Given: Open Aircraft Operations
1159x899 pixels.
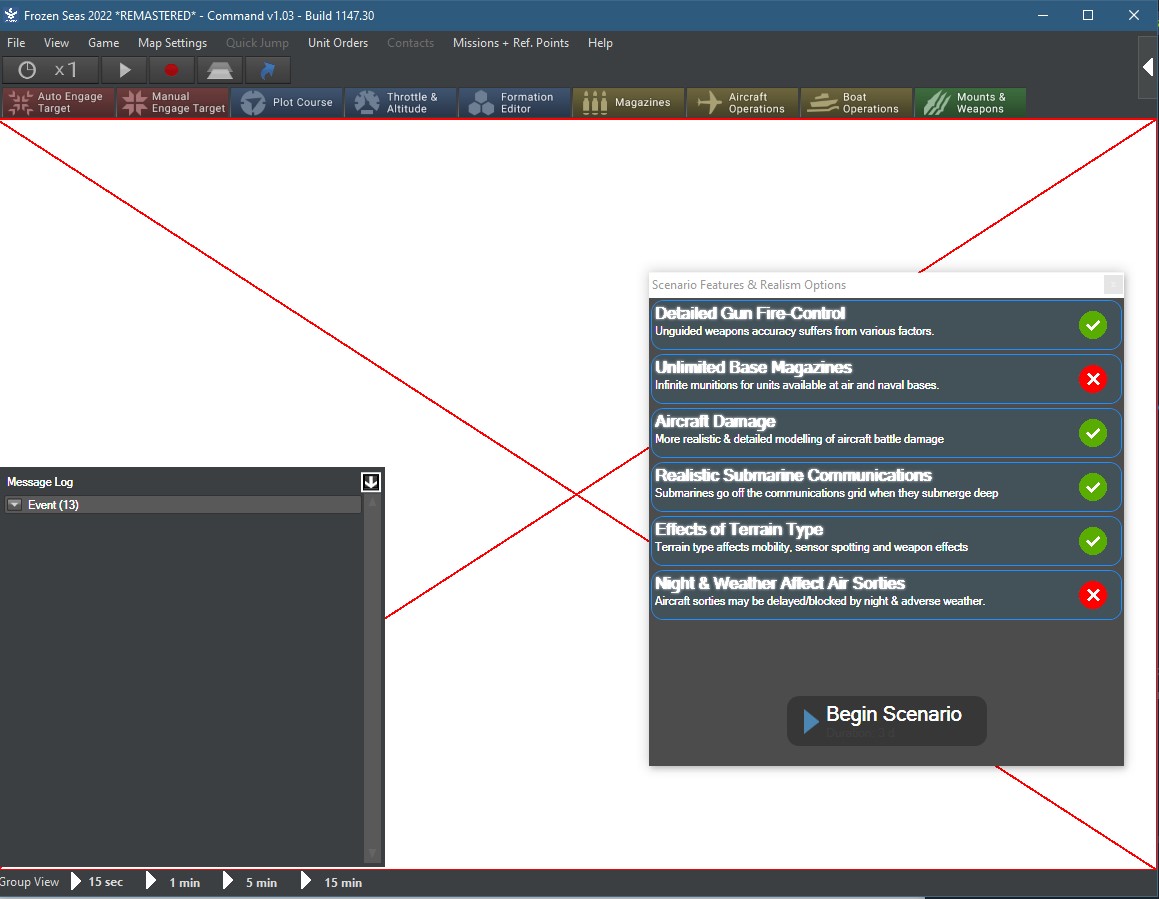Looking at the screenshot, I should [x=742, y=102].
